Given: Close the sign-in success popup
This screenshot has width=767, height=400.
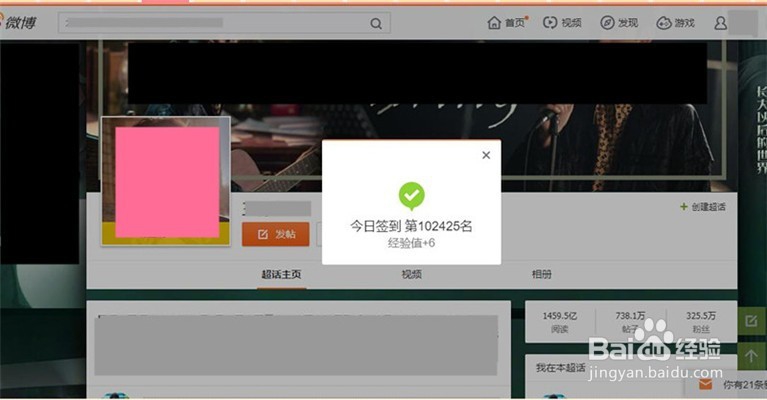Looking at the screenshot, I should [x=486, y=155].
